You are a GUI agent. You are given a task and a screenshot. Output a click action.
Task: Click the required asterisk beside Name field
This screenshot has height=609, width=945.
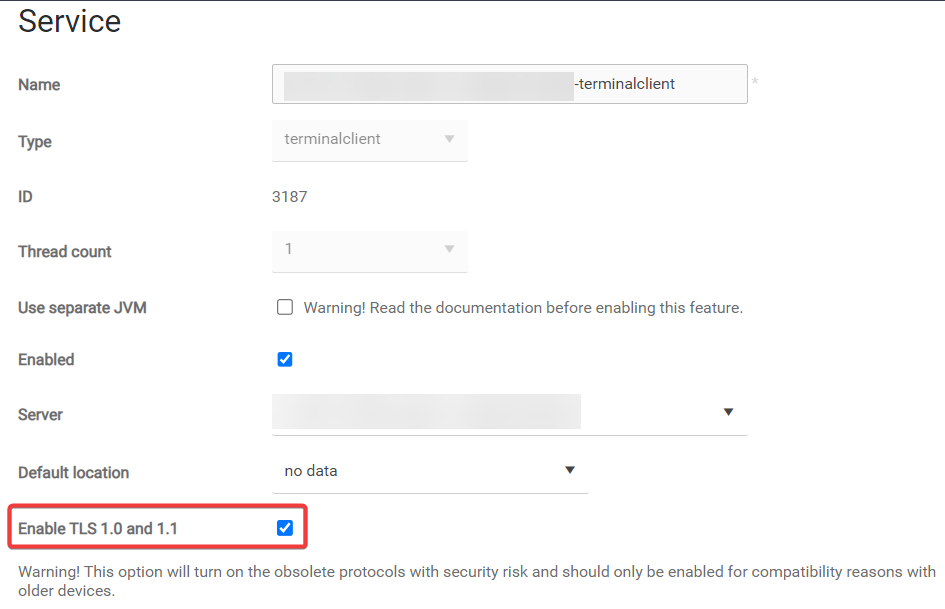pyautogui.click(x=755, y=82)
